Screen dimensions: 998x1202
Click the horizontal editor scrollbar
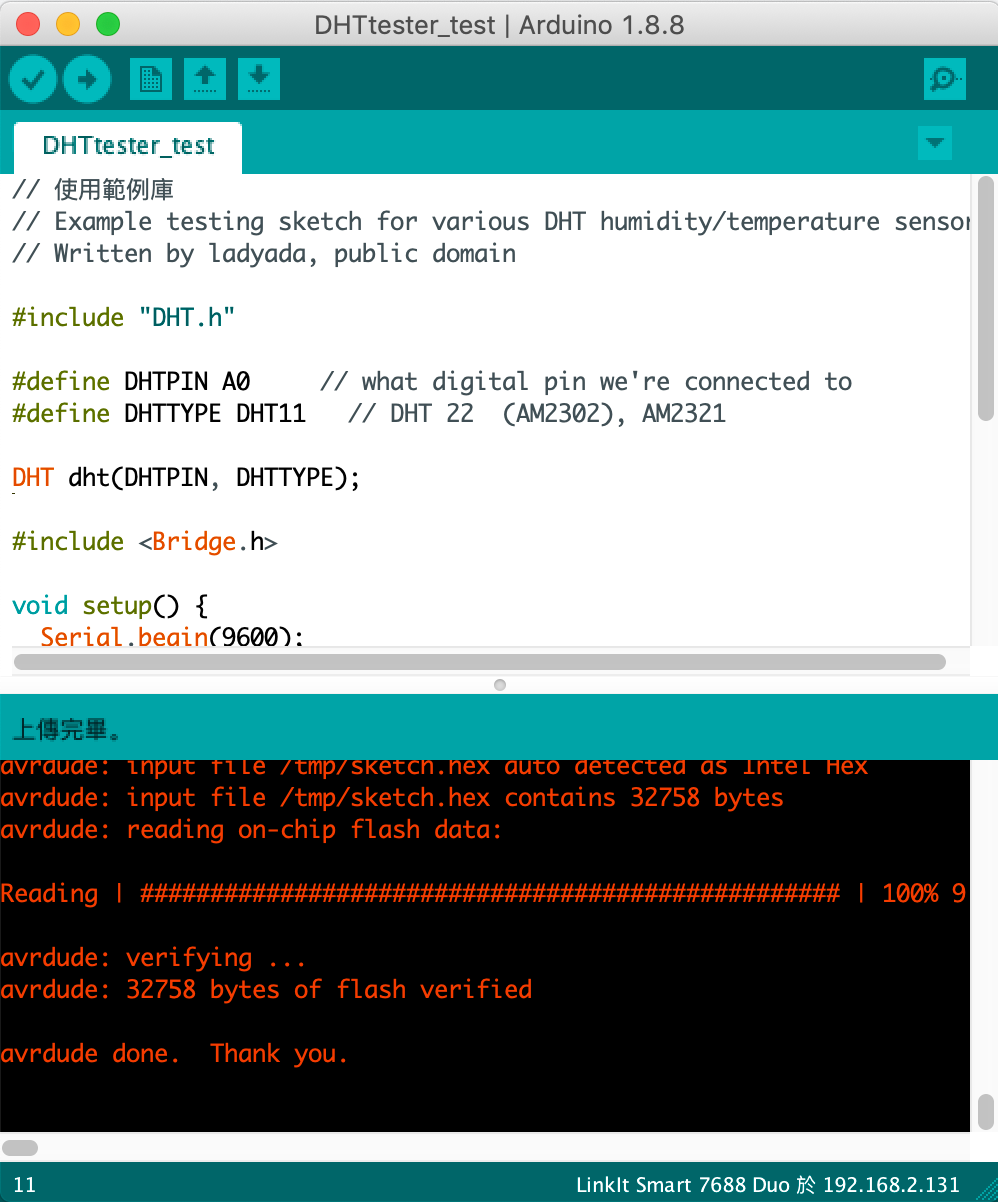(478, 662)
